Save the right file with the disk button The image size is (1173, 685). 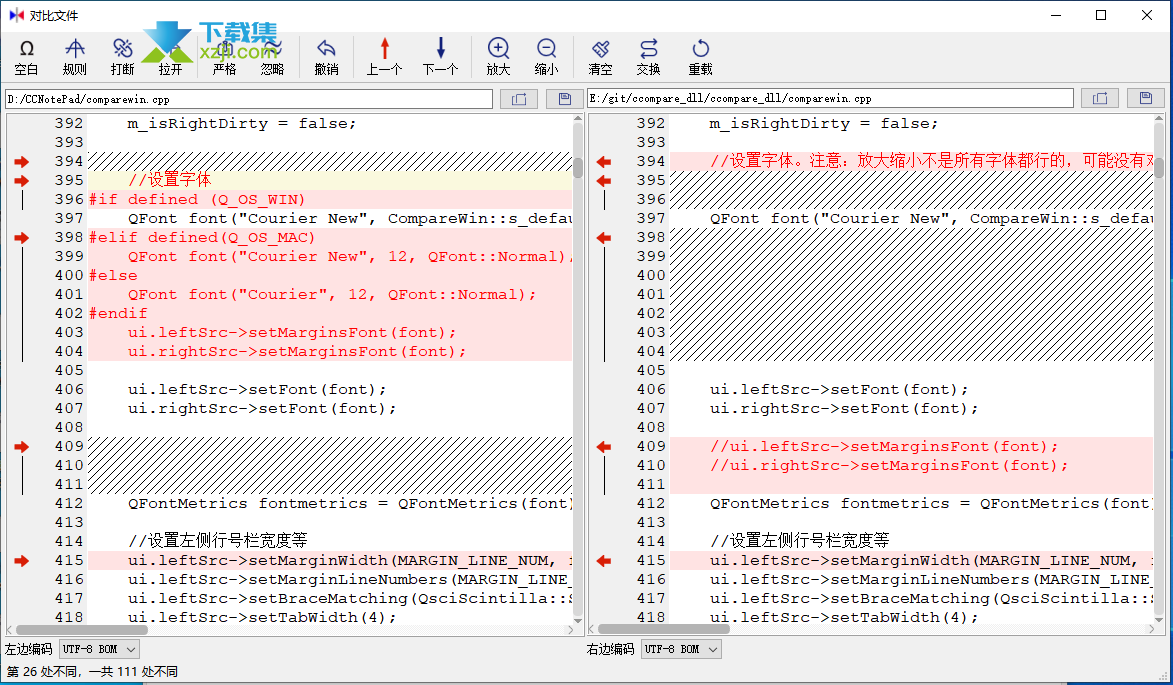pos(1146,98)
